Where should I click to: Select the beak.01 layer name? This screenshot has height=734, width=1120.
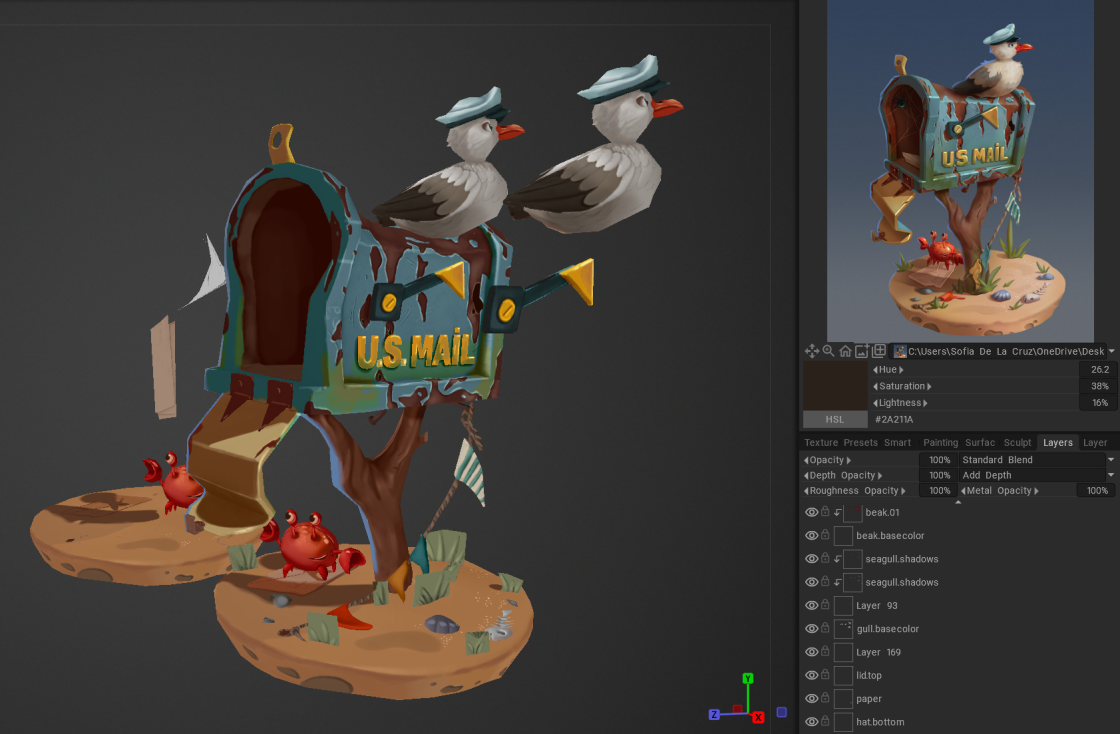[x=882, y=512]
